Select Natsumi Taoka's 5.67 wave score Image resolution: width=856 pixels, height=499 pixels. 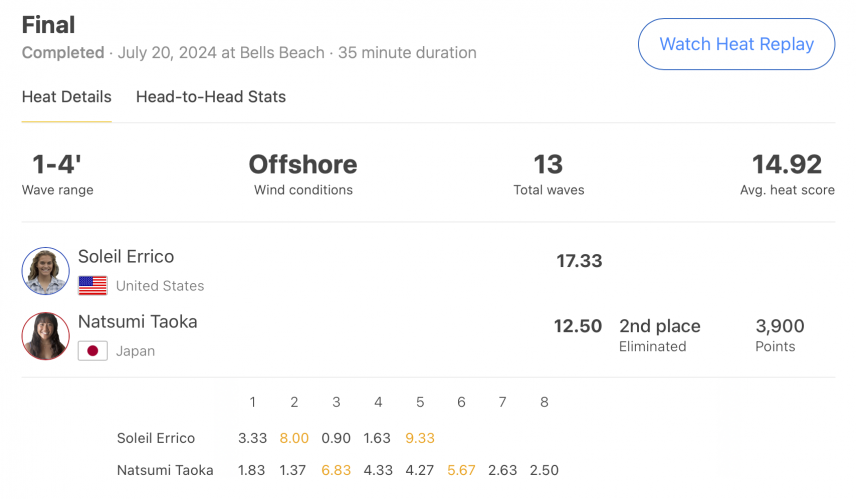pyautogui.click(x=461, y=471)
